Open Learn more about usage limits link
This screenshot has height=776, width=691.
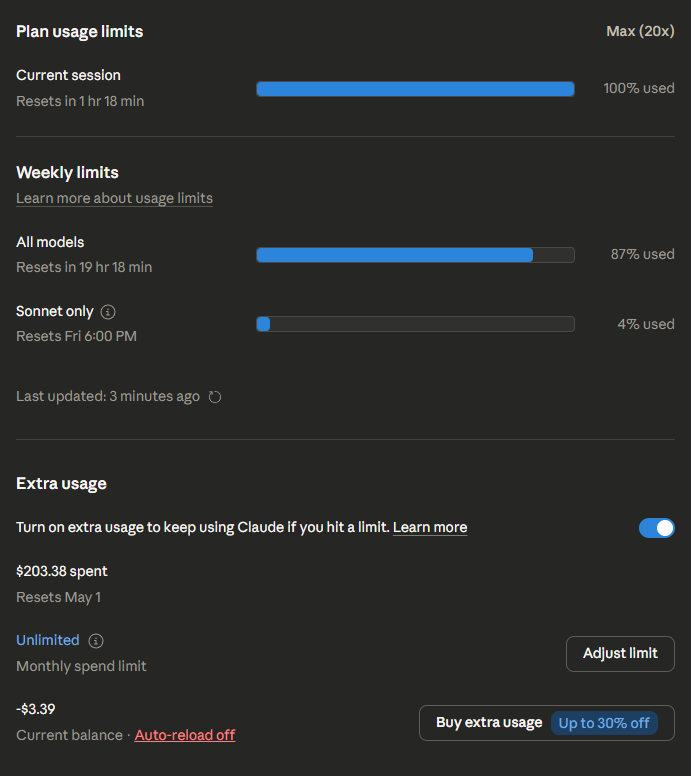(114, 198)
